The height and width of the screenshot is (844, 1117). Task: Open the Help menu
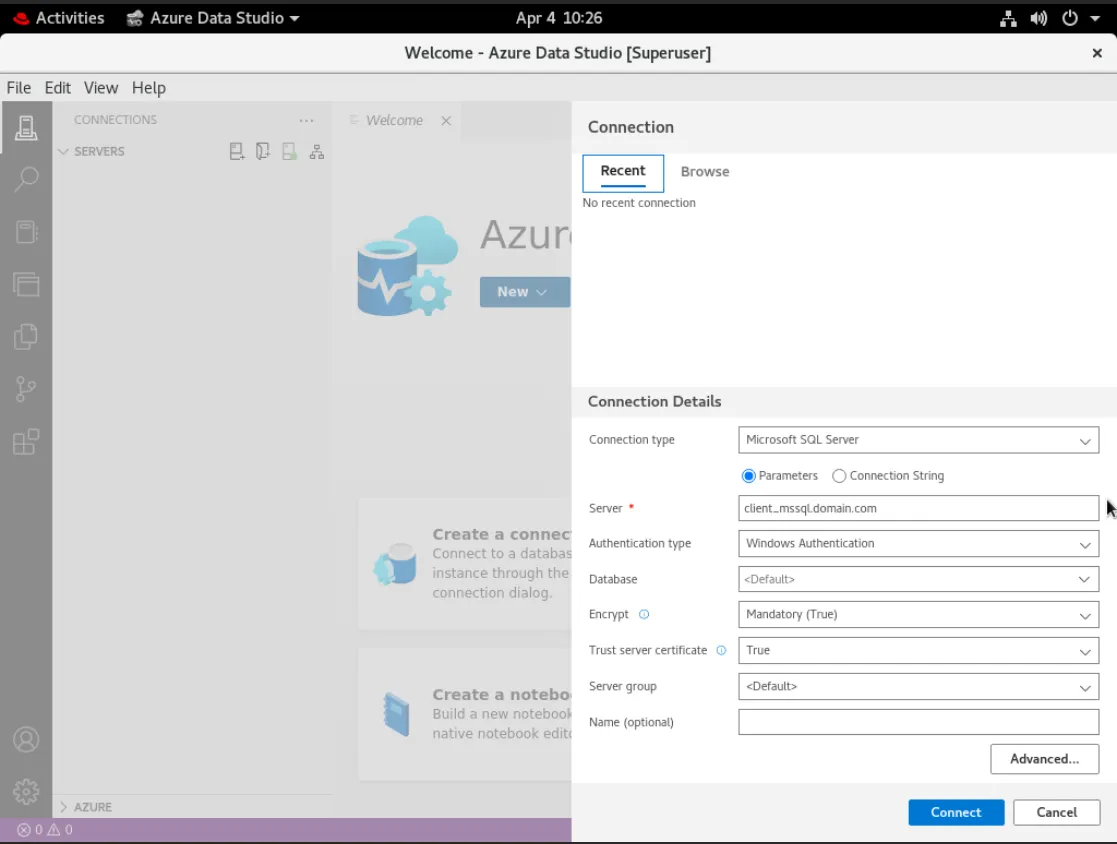(x=149, y=88)
